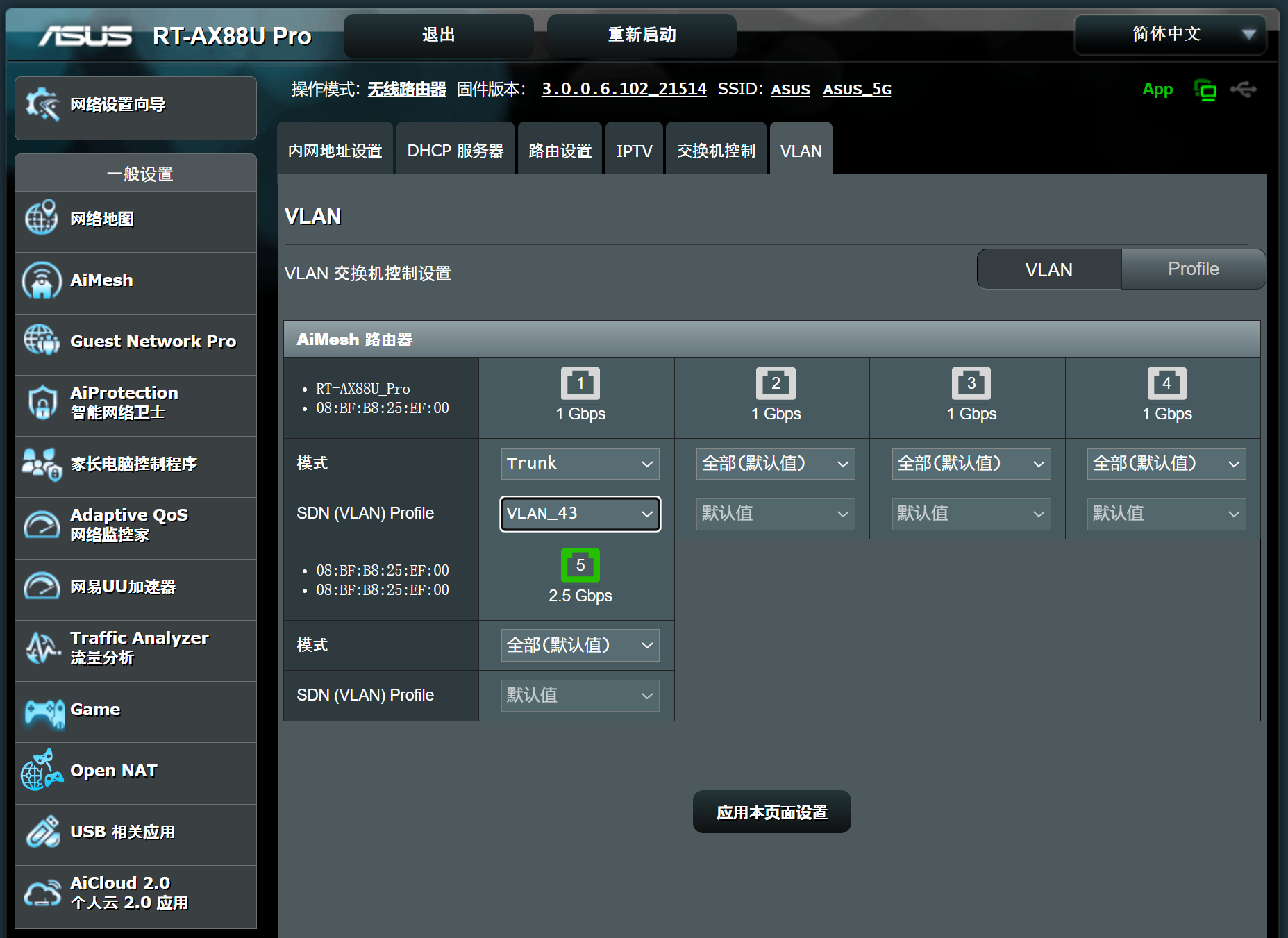Click the USB status icon in header
The width and height of the screenshot is (1288, 938).
[x=1244, y=90]
